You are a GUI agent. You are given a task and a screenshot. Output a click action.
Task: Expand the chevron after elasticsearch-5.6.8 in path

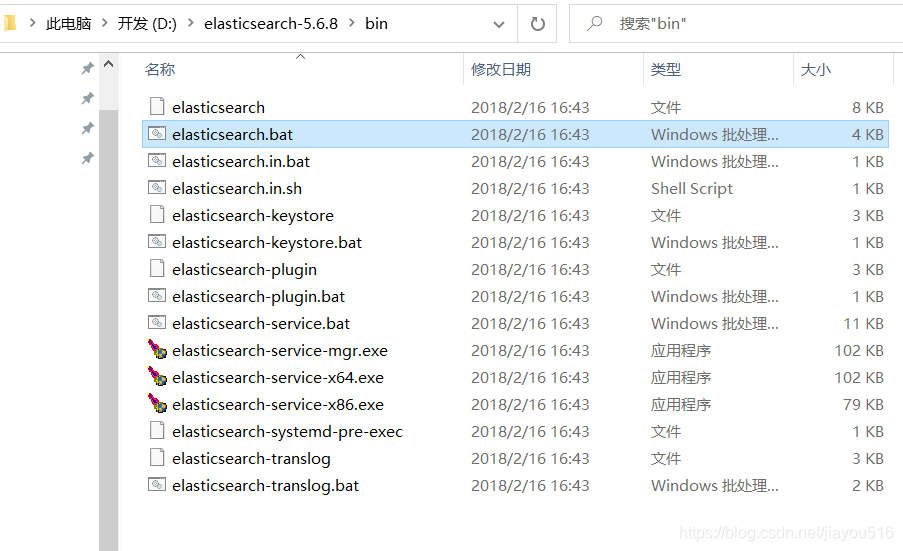tap(351, 23)
